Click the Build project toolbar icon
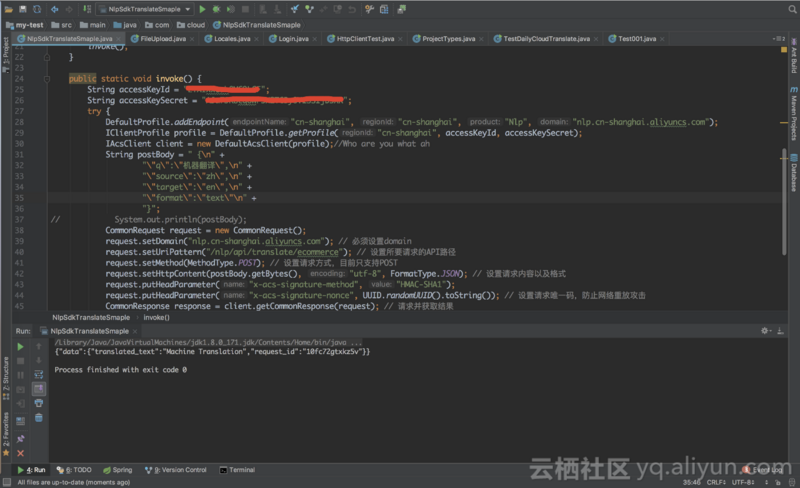This screenshot has height=488, width=800. point(87,9)
